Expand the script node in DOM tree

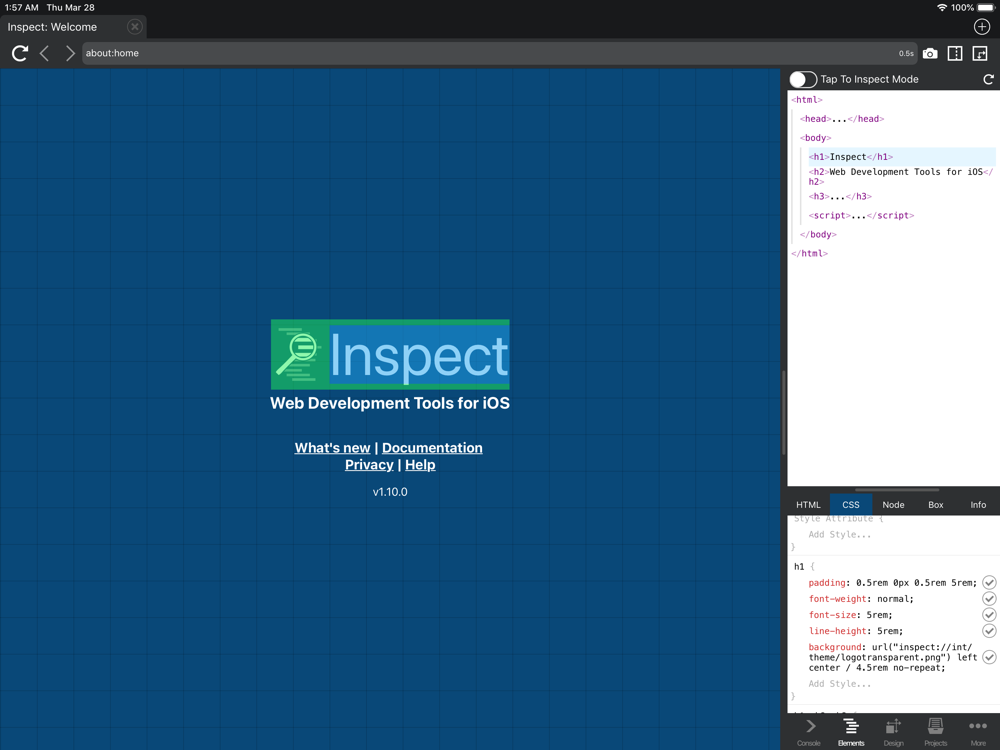coord(861,216)
